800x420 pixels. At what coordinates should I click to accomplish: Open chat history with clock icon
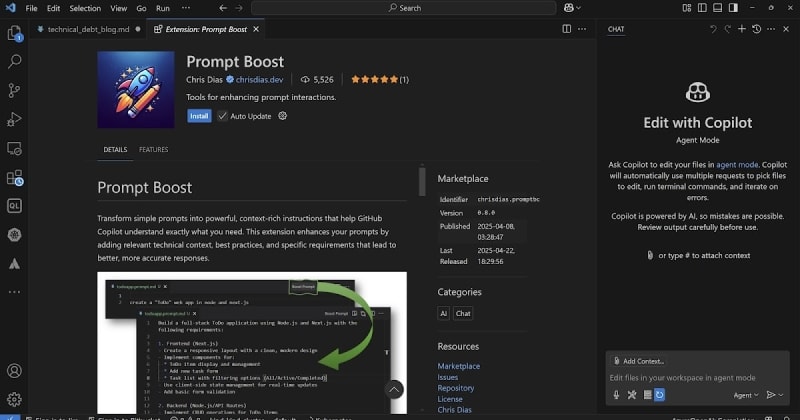click(756, 29)
